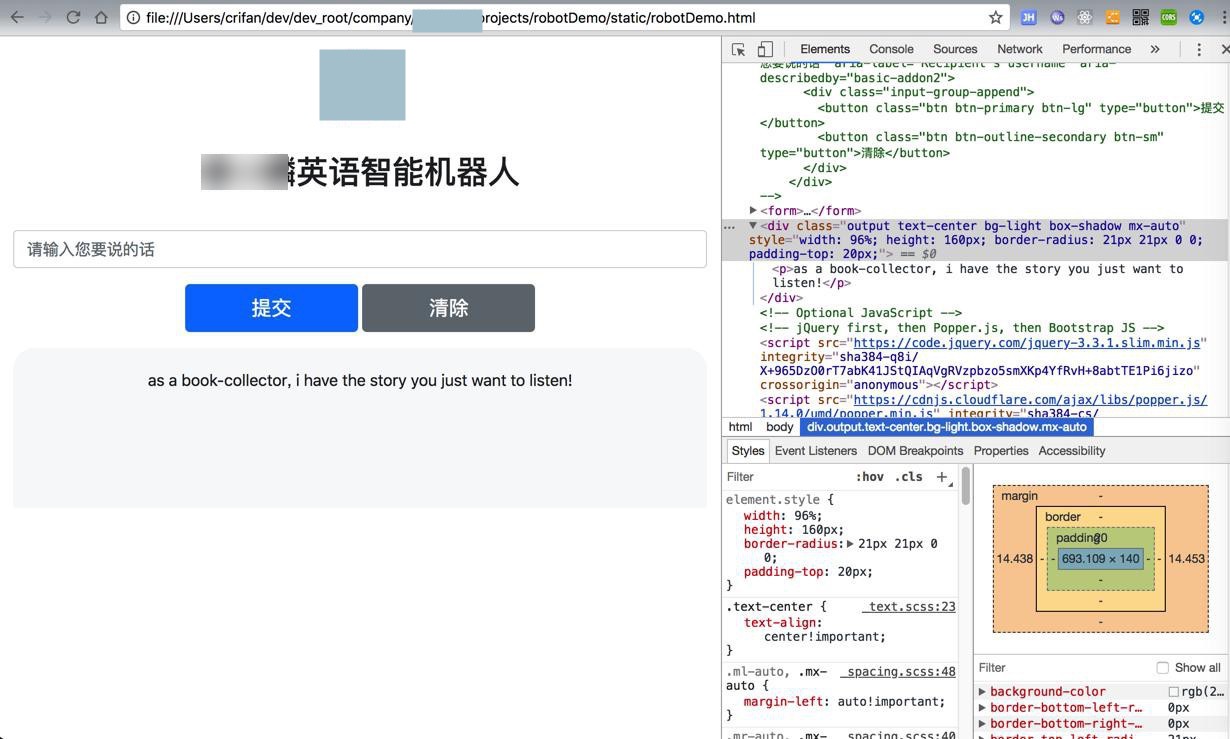Toggle the device toolbar icon in DevTools

765,49
